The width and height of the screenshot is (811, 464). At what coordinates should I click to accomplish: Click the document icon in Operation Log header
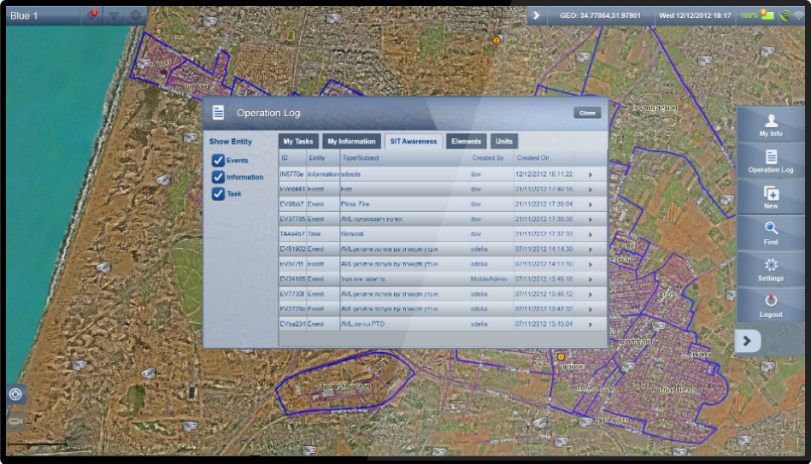(218, 112)
